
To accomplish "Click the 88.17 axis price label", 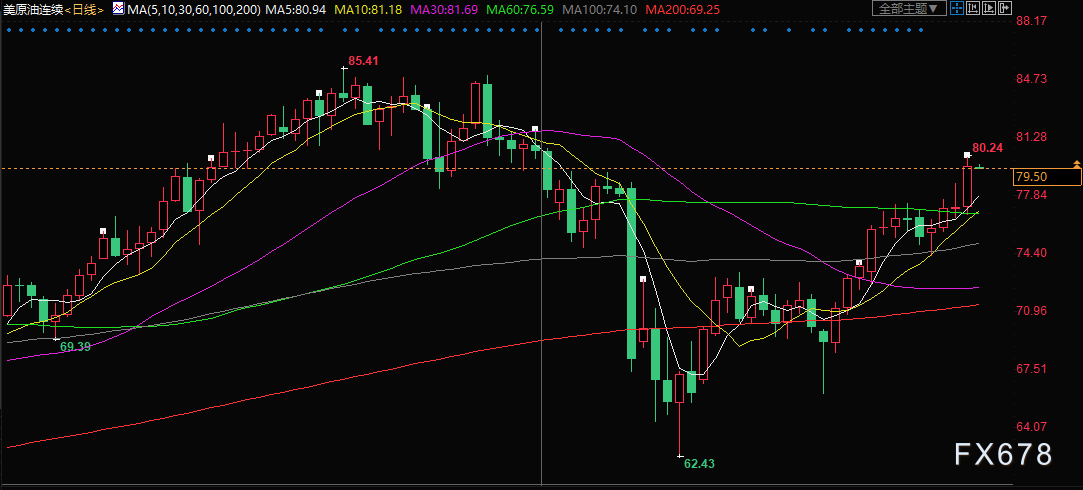I will click(x=1032, y=21).
